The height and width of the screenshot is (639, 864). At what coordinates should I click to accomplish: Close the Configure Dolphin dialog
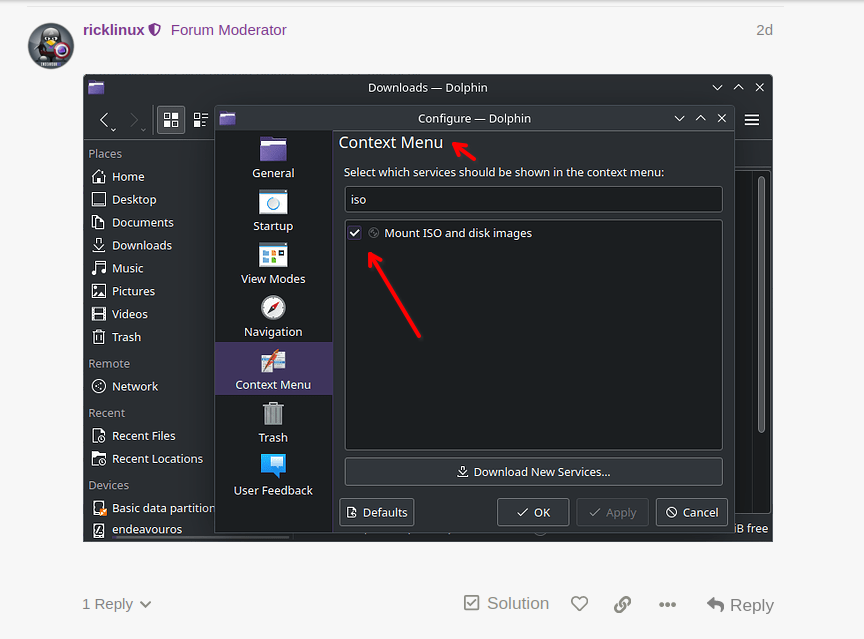click(x=722, y=118)
